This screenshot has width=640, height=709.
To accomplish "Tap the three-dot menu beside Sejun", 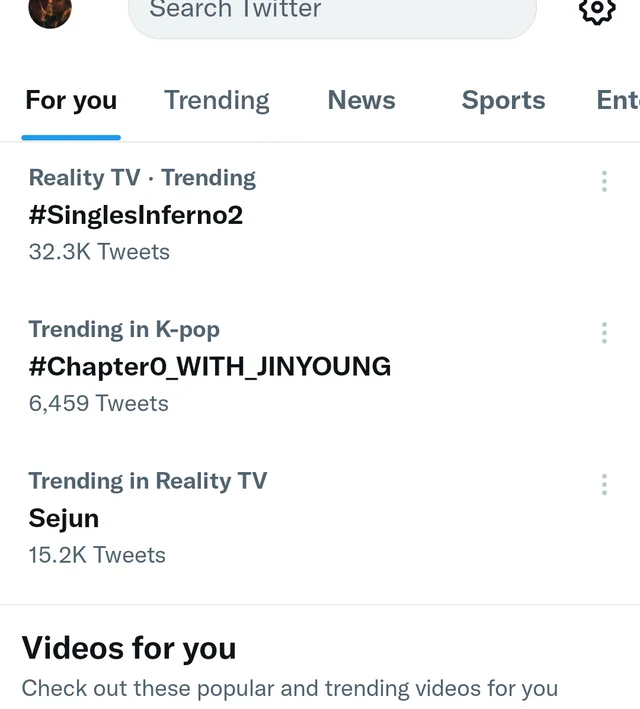I will (x=604, y=485).
